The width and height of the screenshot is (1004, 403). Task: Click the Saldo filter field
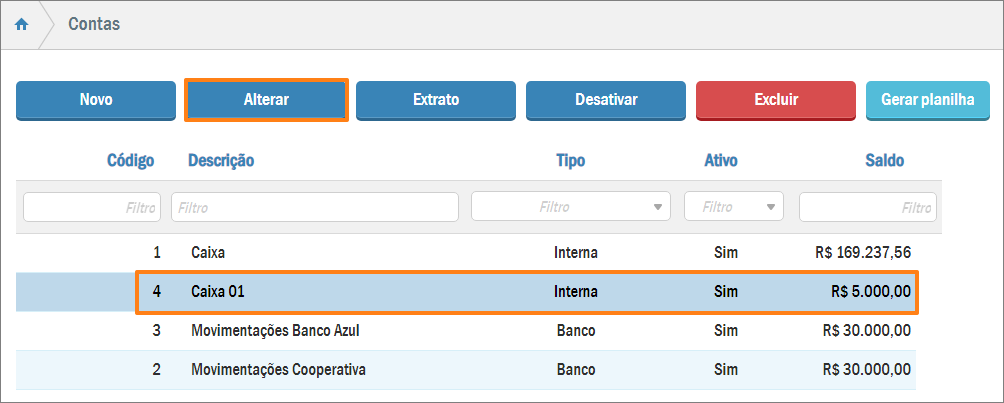(867, 207)
